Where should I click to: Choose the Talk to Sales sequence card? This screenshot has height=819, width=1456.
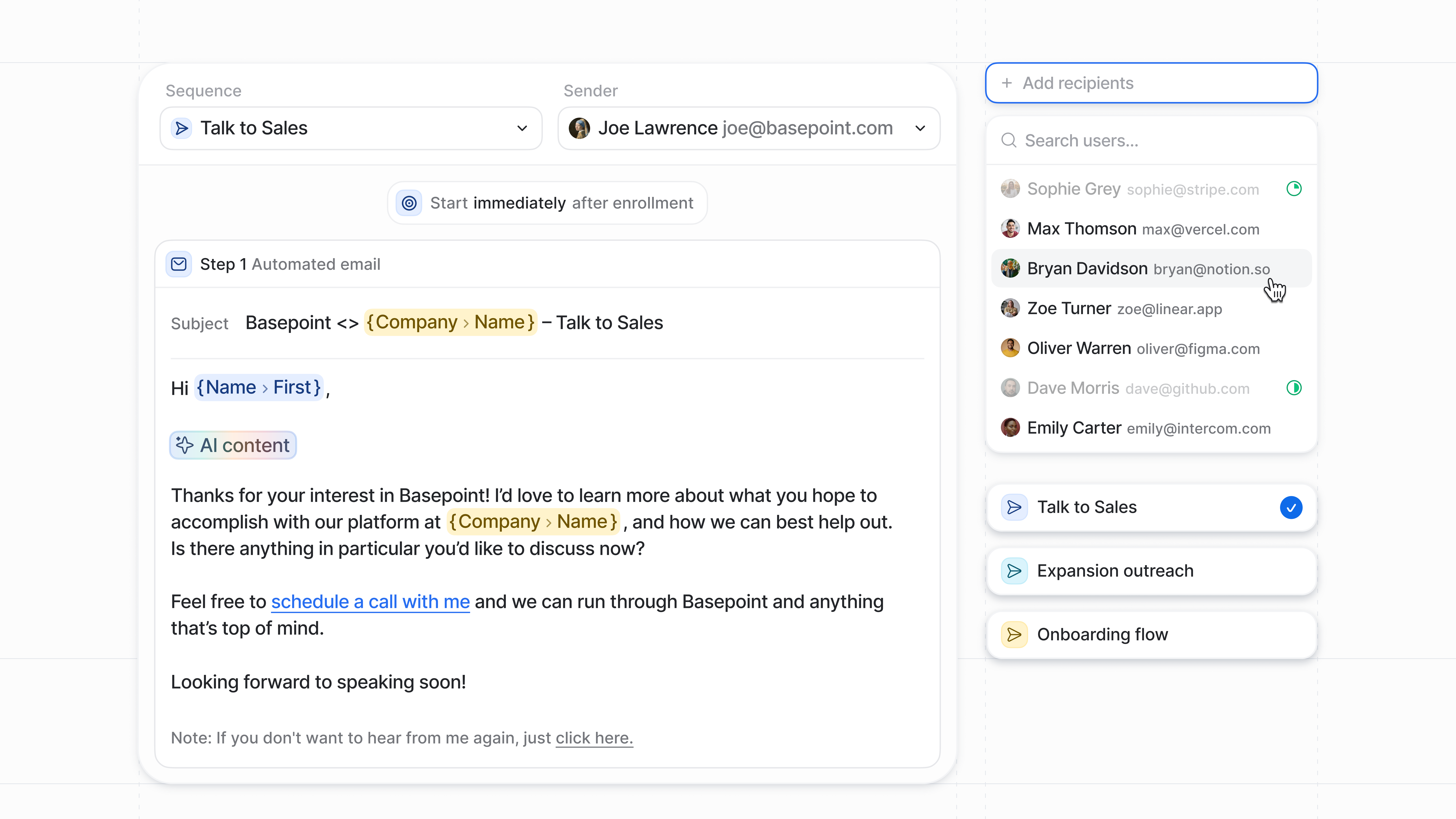[1151, 508]
